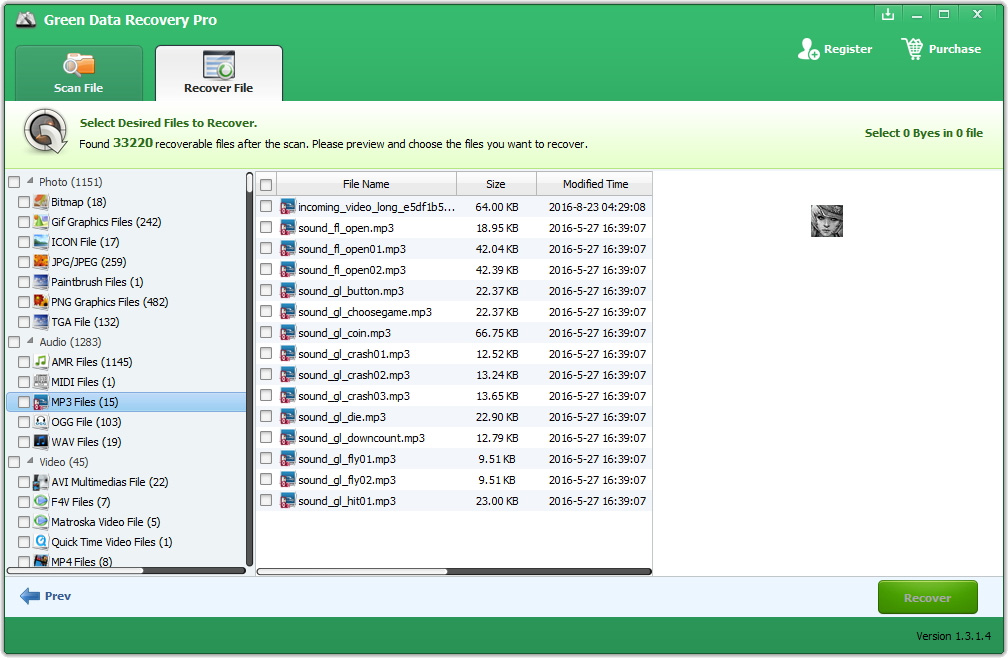Check the box for sound_gl_coin.mp3
This screenshot has height=658, width=1008.
point(266,333)
